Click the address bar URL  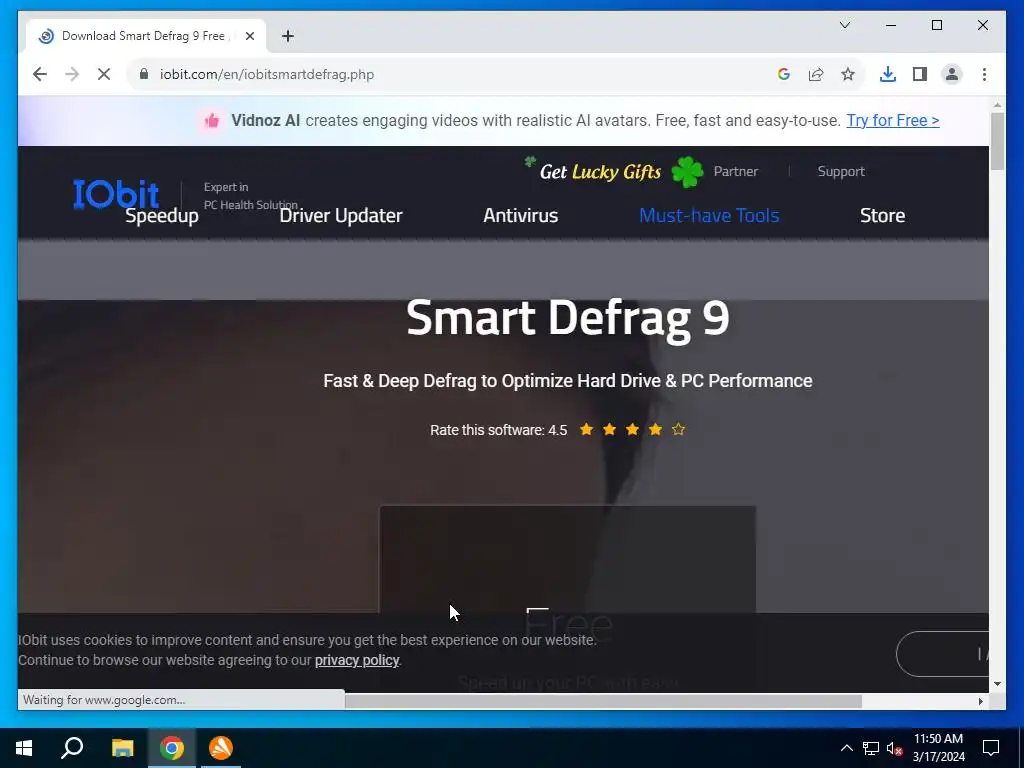(x=267, y=74)
